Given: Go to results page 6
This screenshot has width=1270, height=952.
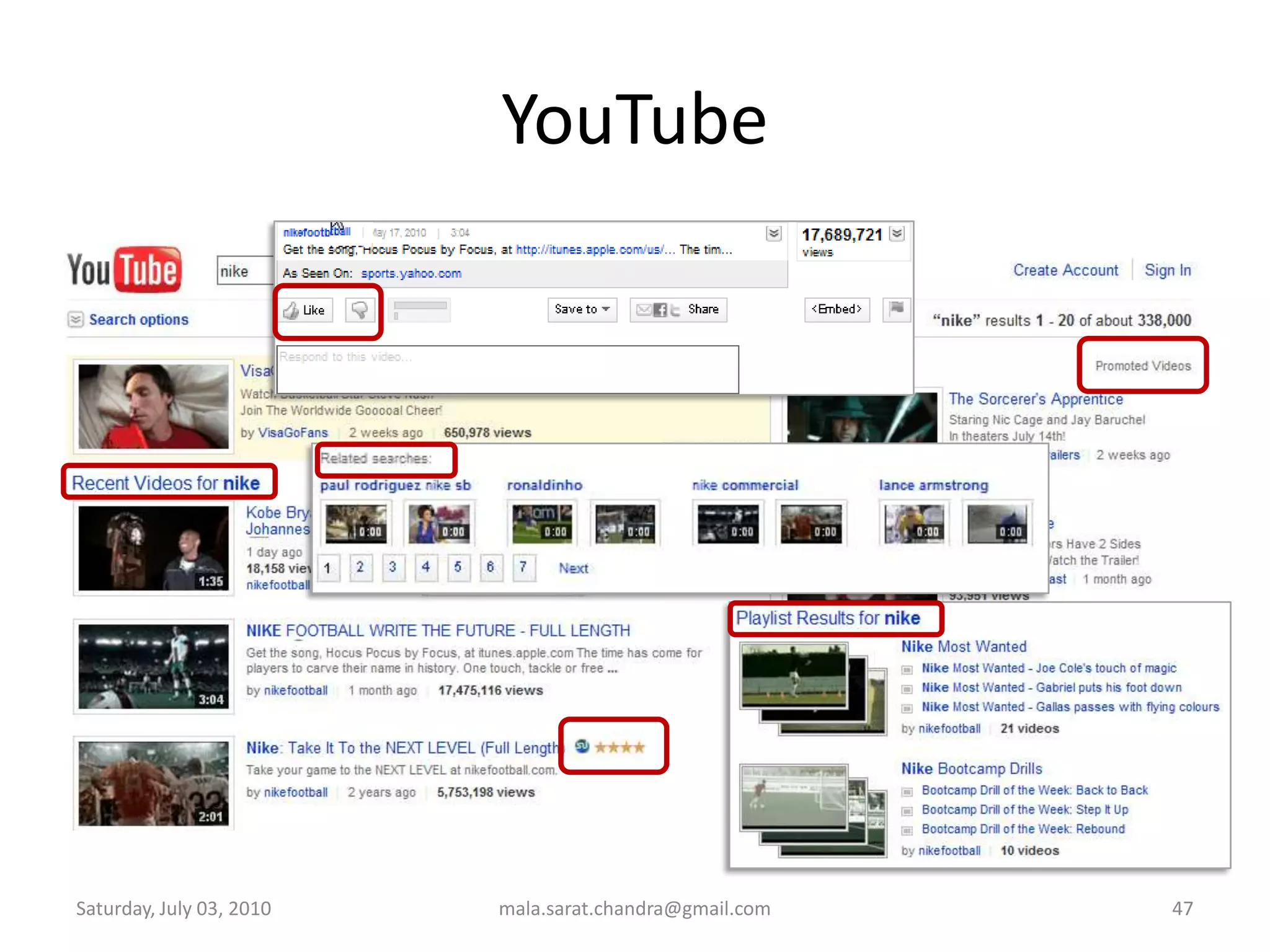Looking at the screenshot, I should 491,567.
